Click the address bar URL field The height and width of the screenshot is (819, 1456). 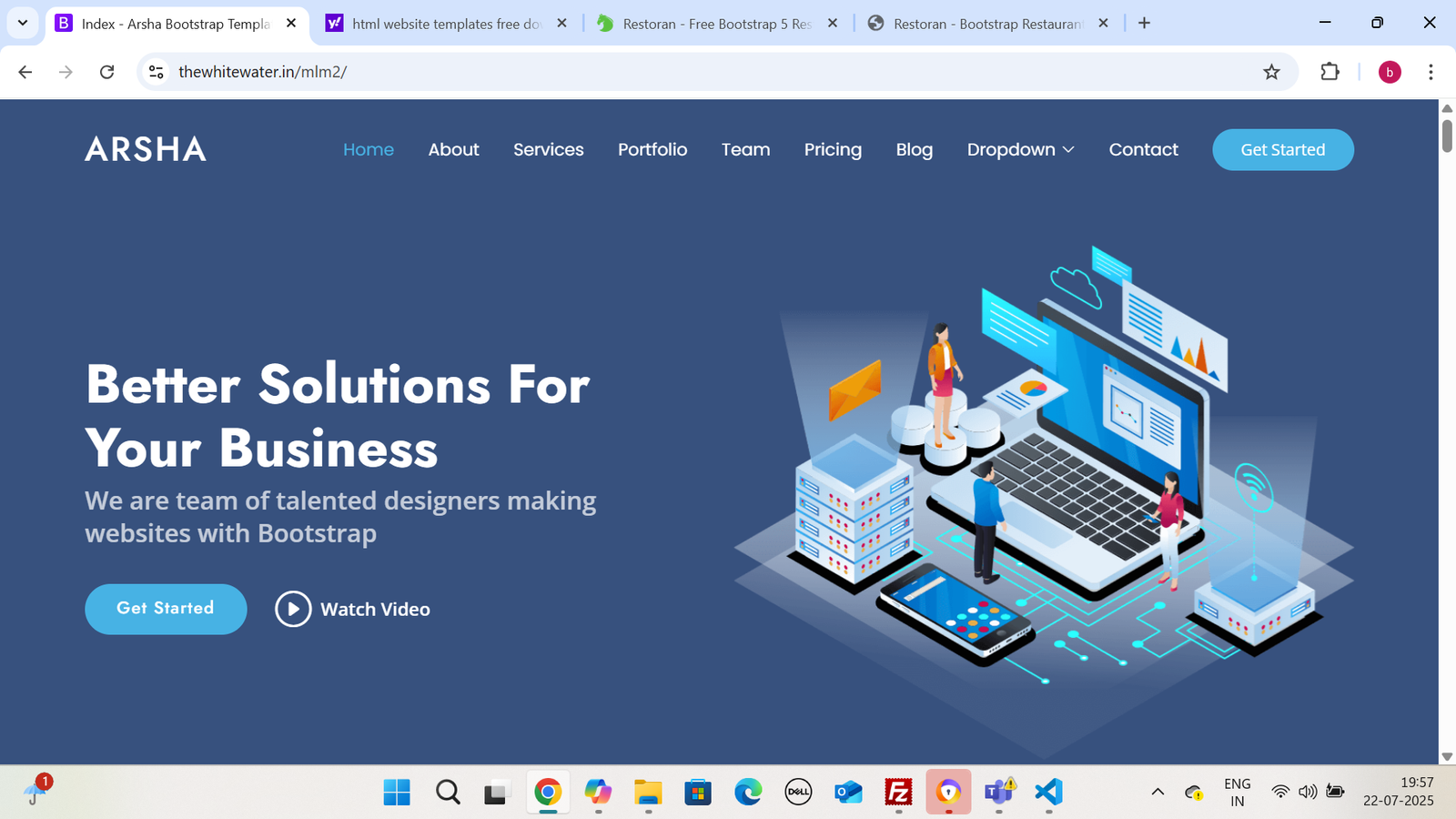pos(637,72)
